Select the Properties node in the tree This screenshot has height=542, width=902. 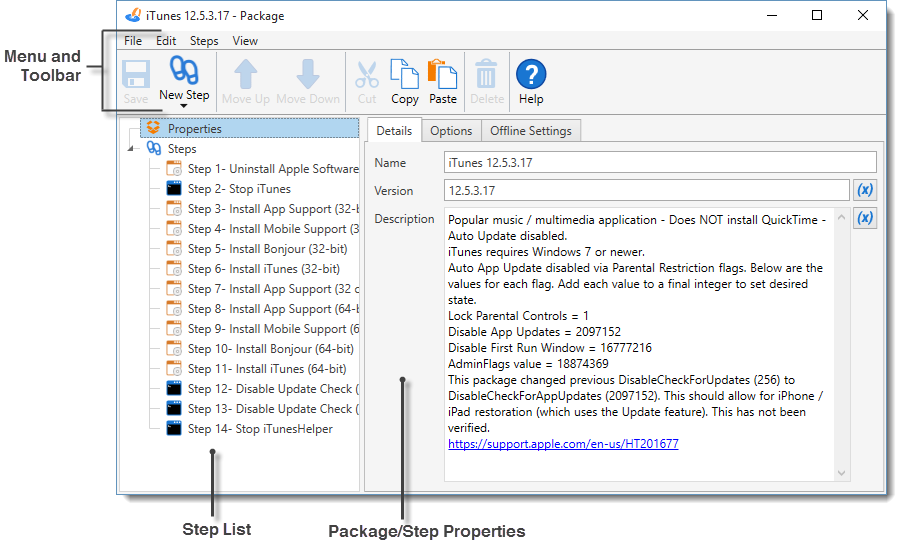pos(250,128)
